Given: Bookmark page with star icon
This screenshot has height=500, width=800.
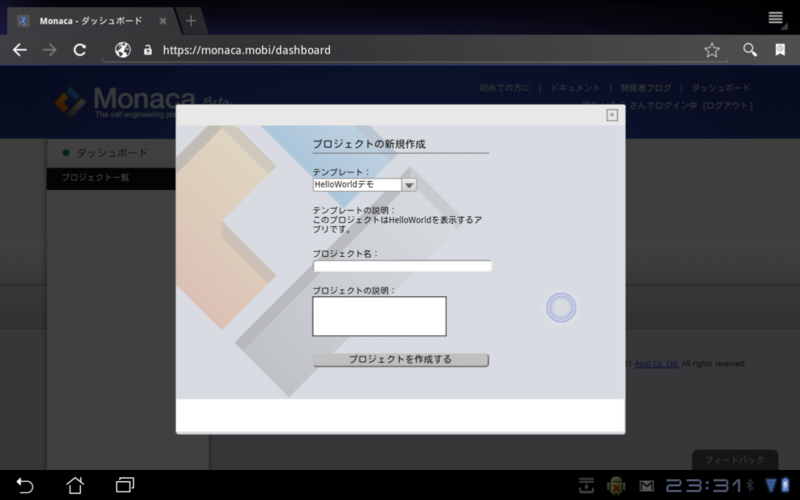Looking at the screenshot, I should [712, 50].
